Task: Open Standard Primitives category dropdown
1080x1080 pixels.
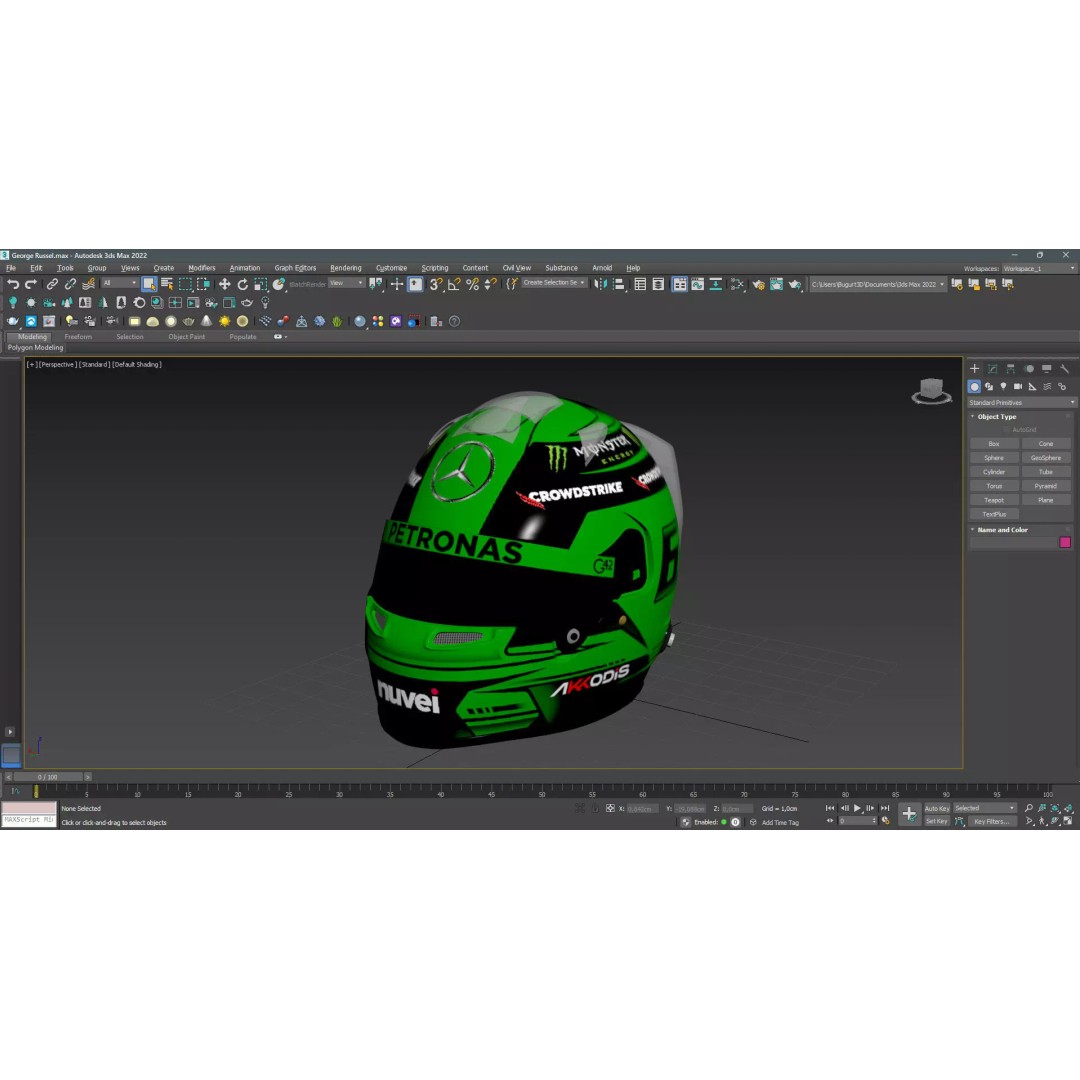Action: click(1021, 402)
